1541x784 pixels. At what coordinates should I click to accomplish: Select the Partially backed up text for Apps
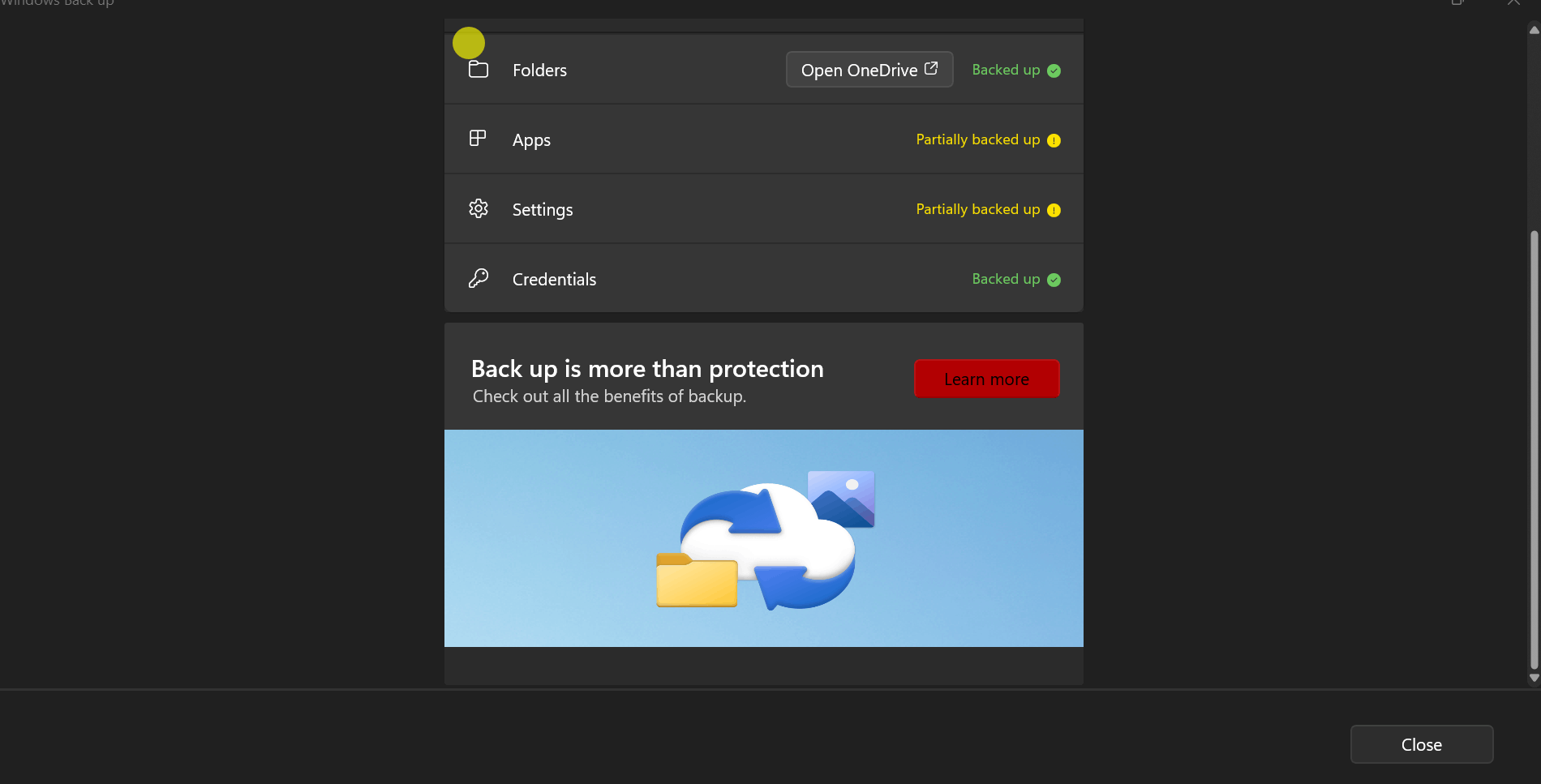pyautogui.click(x=977, y=139)
